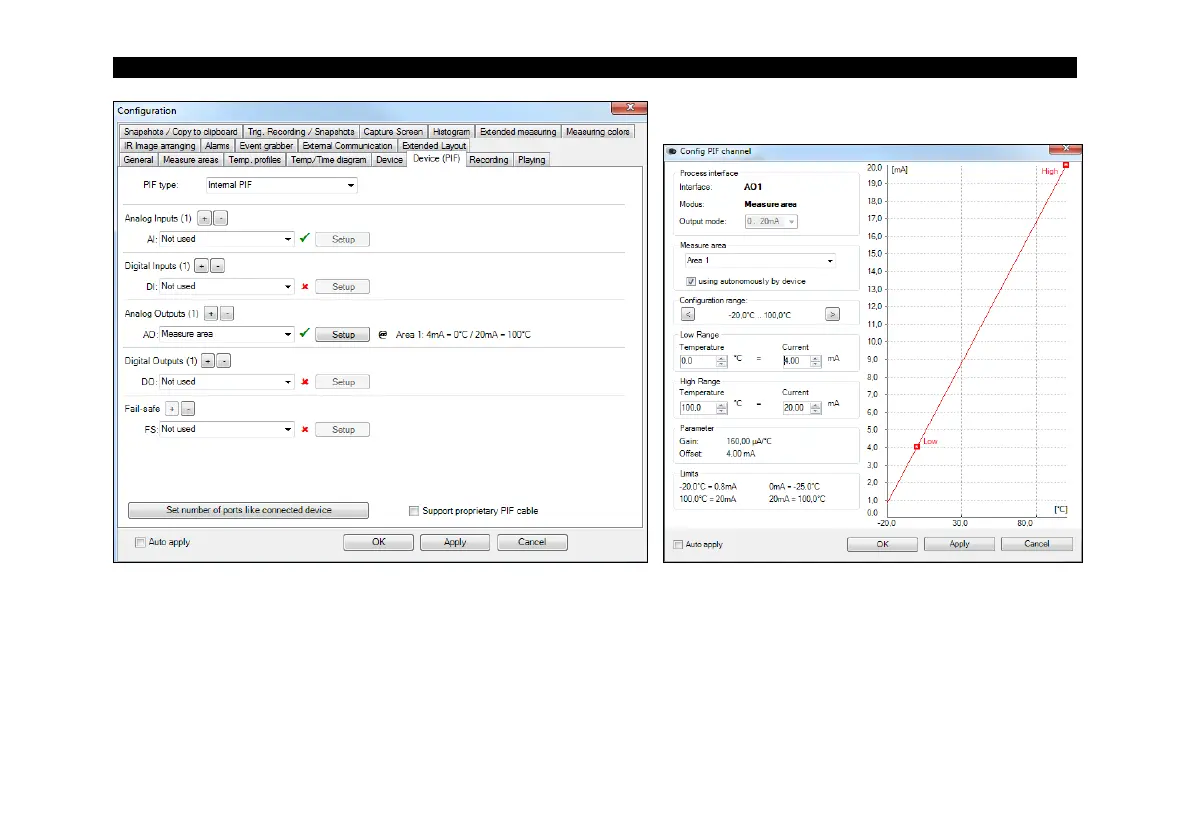Add an analog input with plus button

tap(204, 219)
